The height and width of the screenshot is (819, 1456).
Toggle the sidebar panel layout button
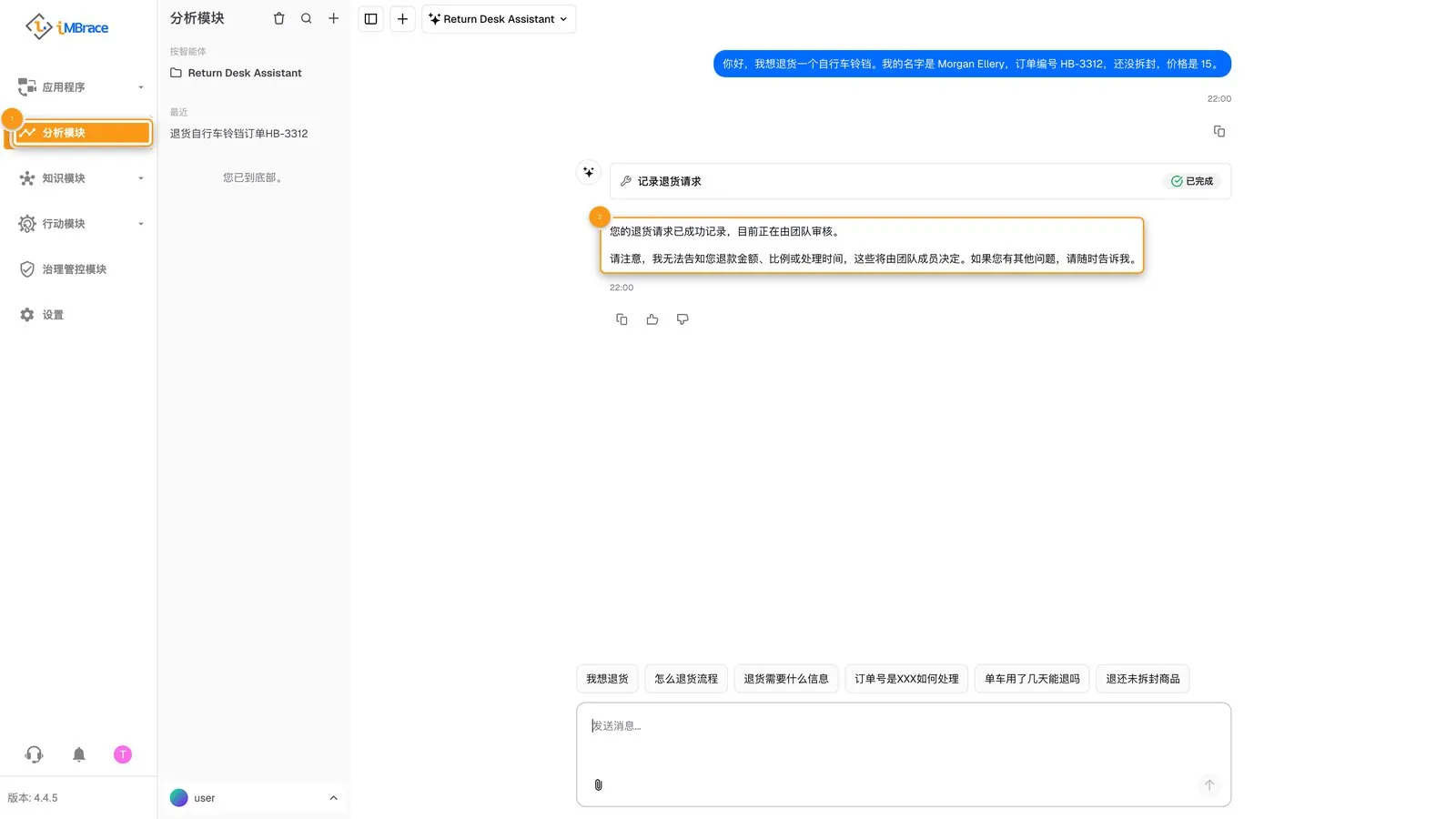[x=371, y=19]
